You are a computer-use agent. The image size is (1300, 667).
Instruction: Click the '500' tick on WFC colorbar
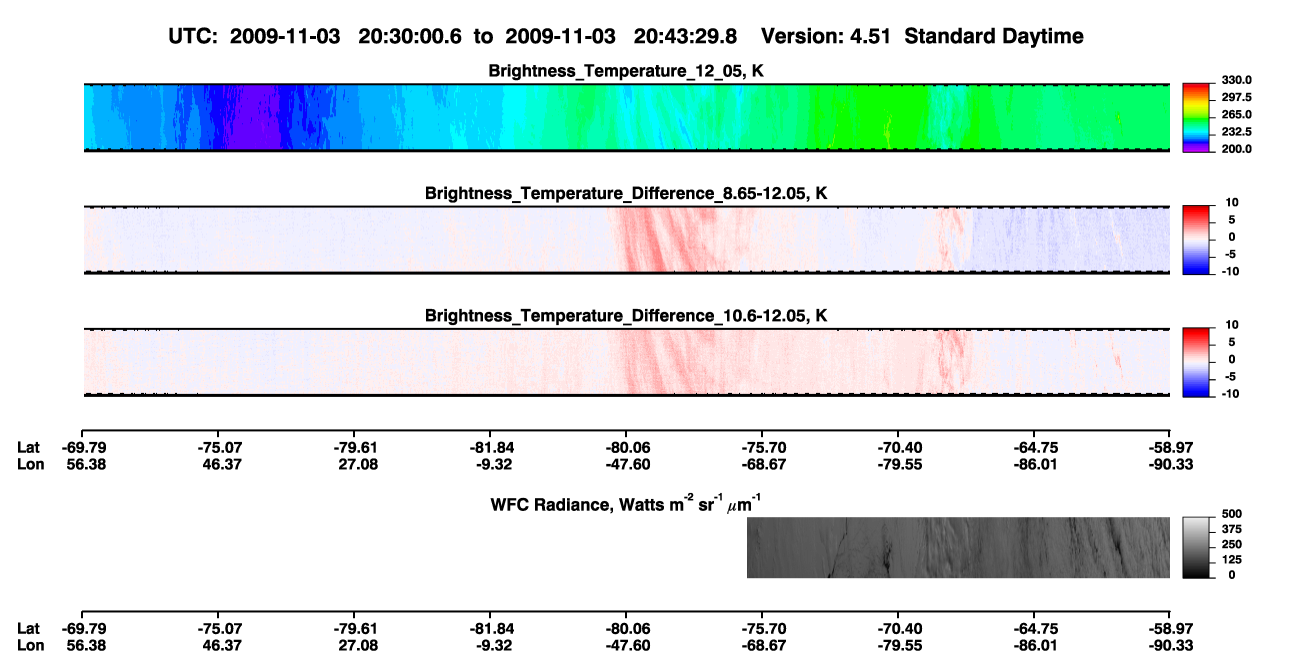click(x=1231, y=512)
